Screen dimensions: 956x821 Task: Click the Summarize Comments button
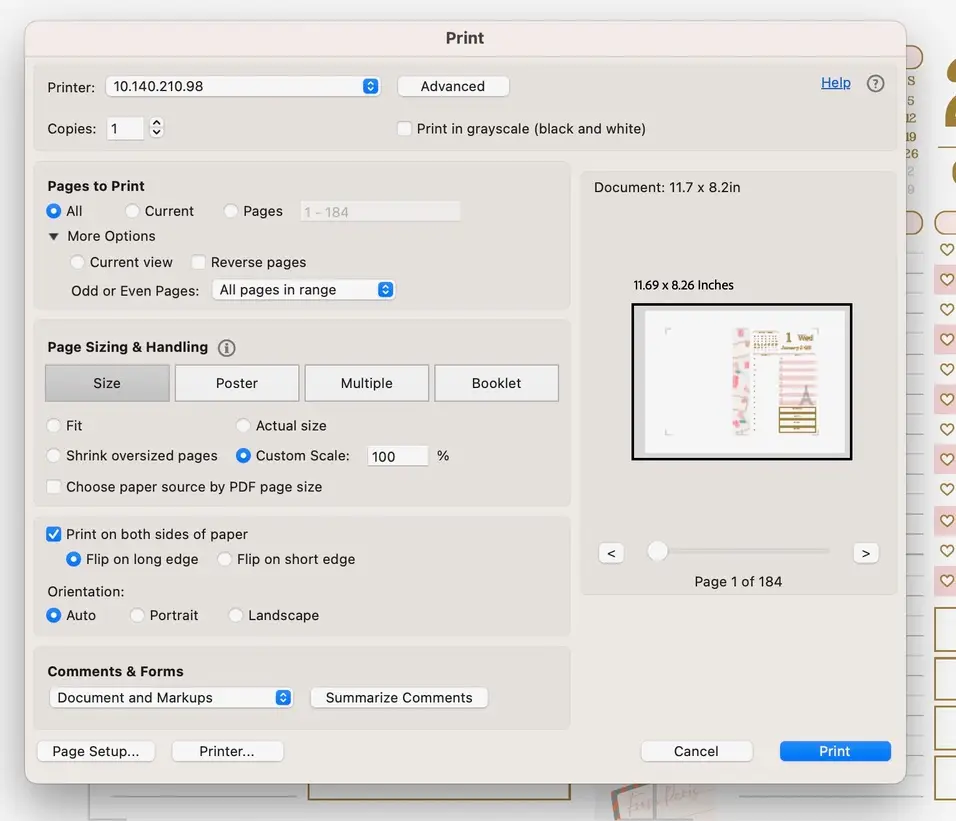398,698
